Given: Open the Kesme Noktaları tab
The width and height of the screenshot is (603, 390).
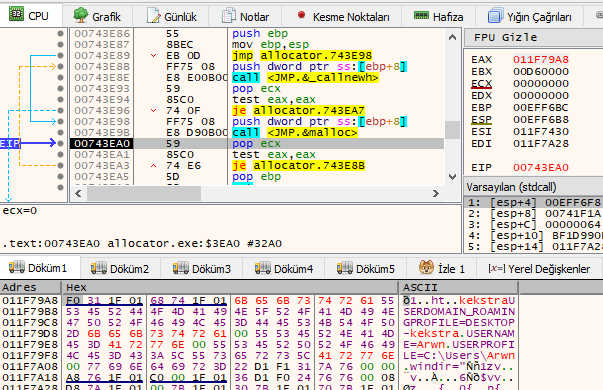Looking at the screenshot, I should click(342, 17).
